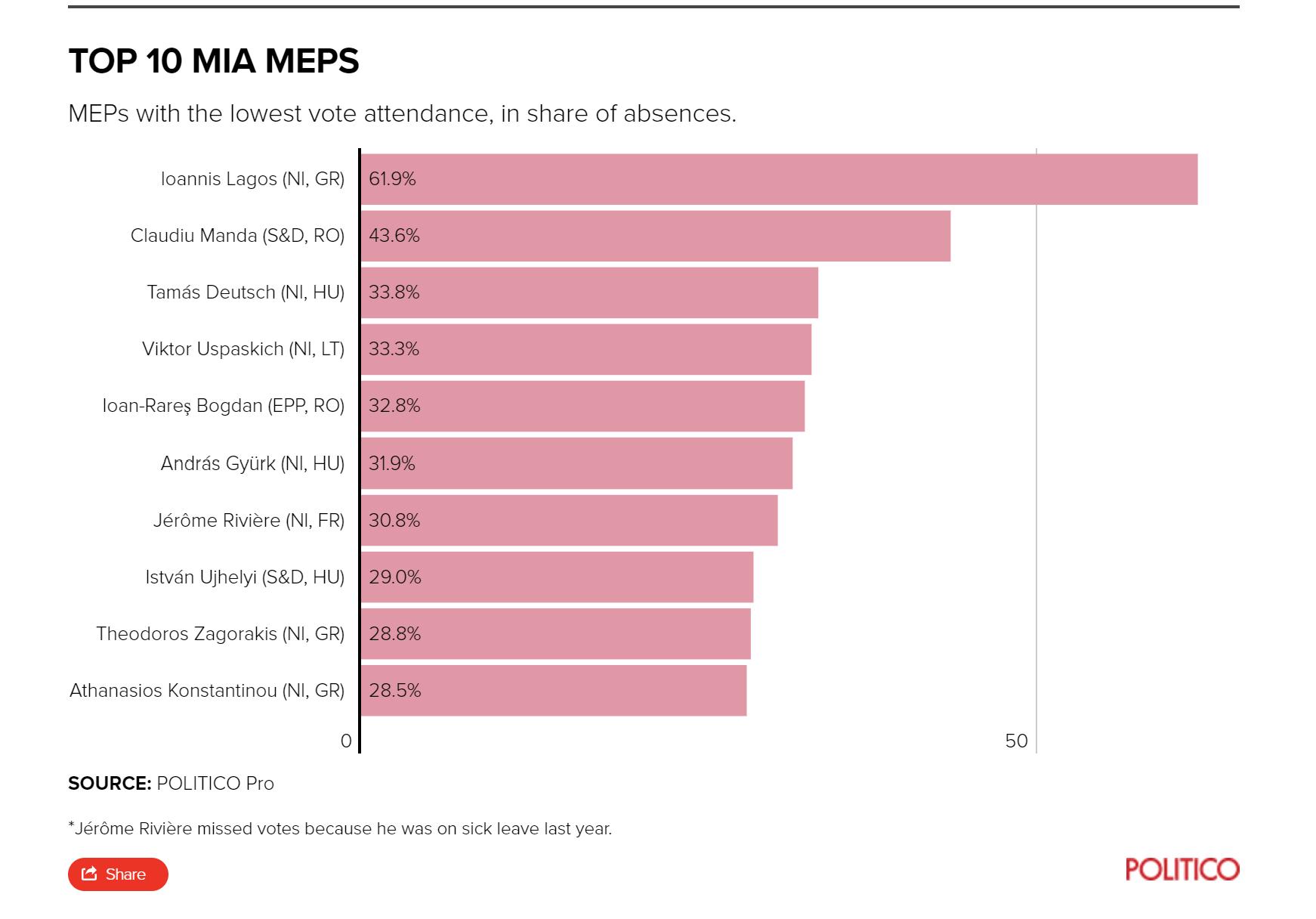The image size is (1316, 919).
Task: Click the Theodoros Zagorakis 28.8% bar
Action: [x=555, y=633]
